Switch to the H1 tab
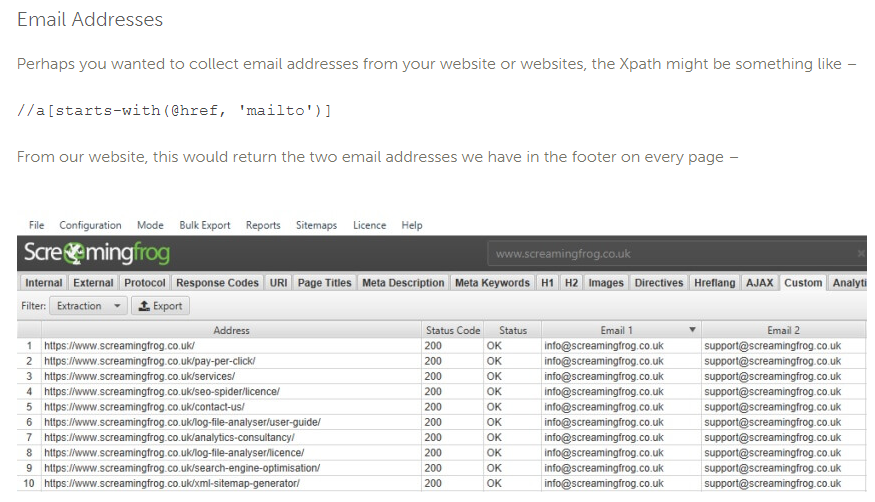 coord(547,283)
